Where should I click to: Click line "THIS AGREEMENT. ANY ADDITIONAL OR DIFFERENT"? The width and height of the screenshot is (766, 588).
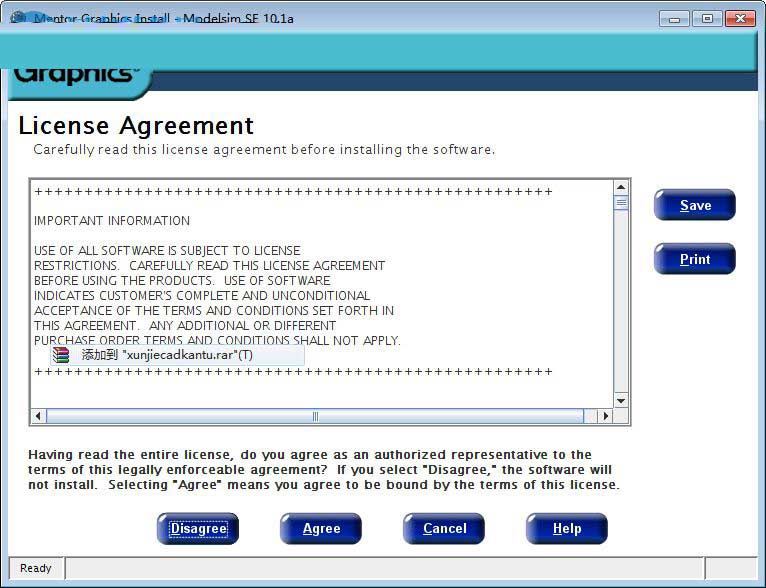(185, 326)
